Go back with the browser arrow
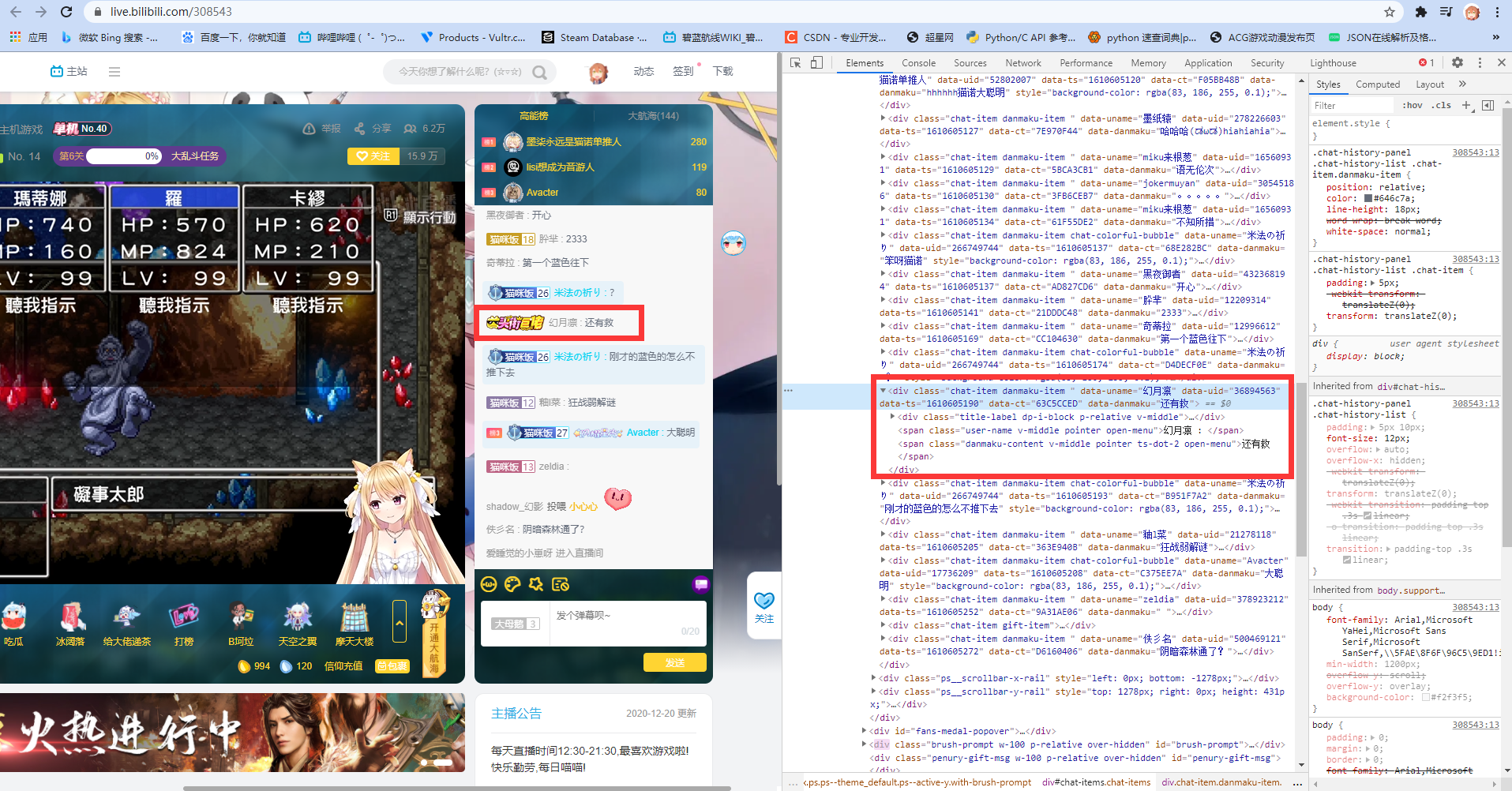 pyautogui.click(x=16, y=12)
